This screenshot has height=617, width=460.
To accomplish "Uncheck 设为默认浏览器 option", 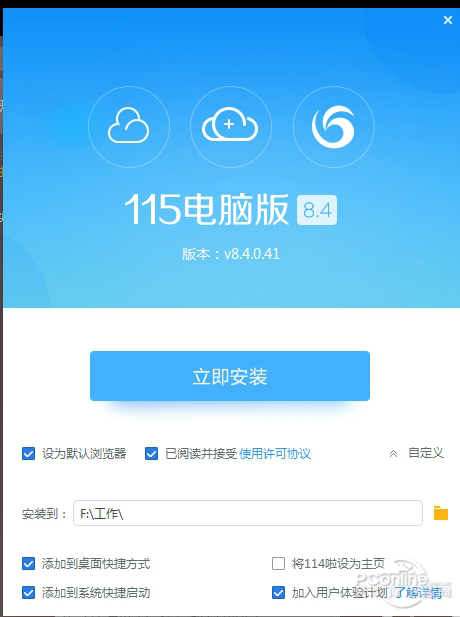I will [x=28, y=453].
